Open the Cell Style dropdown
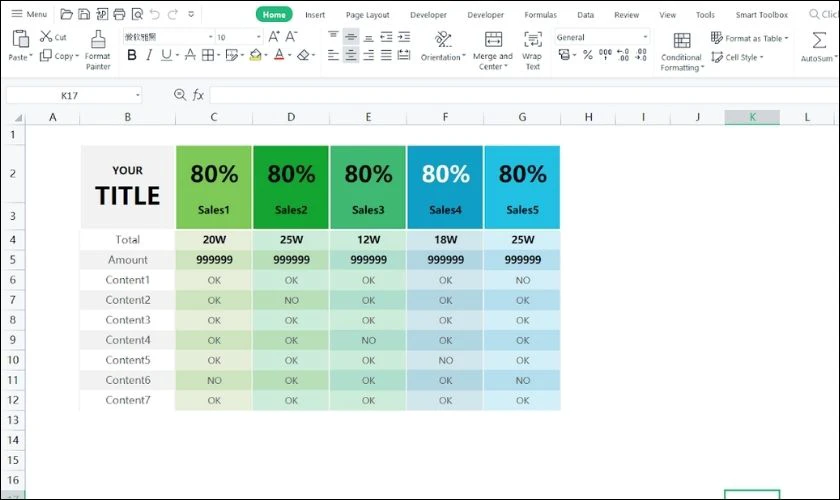Image resolution: width=840 pixels, height=500 pixels. click(737, 57)
